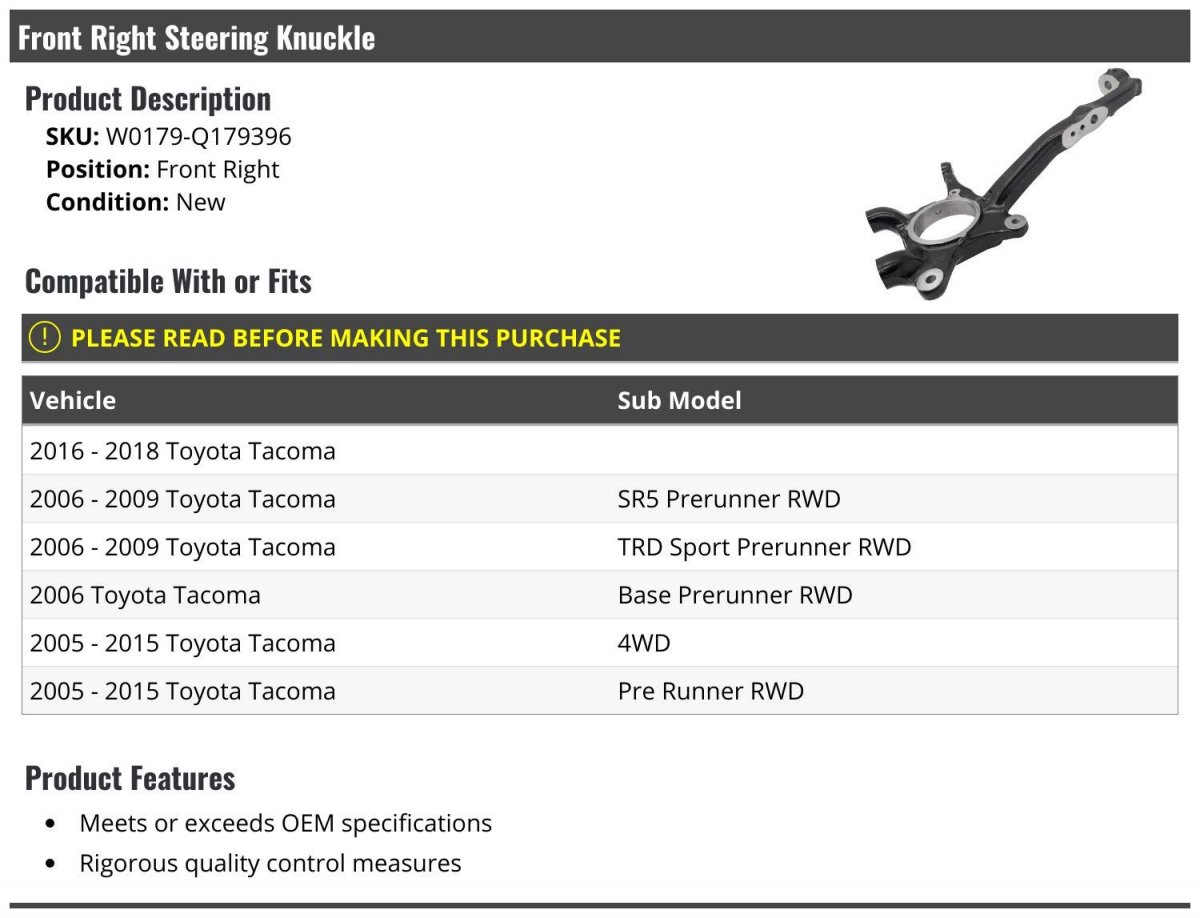This screenshot has height=918, width=1200.
Task: Click the Compatible With or Fits heading
Action: pos(168,281)
